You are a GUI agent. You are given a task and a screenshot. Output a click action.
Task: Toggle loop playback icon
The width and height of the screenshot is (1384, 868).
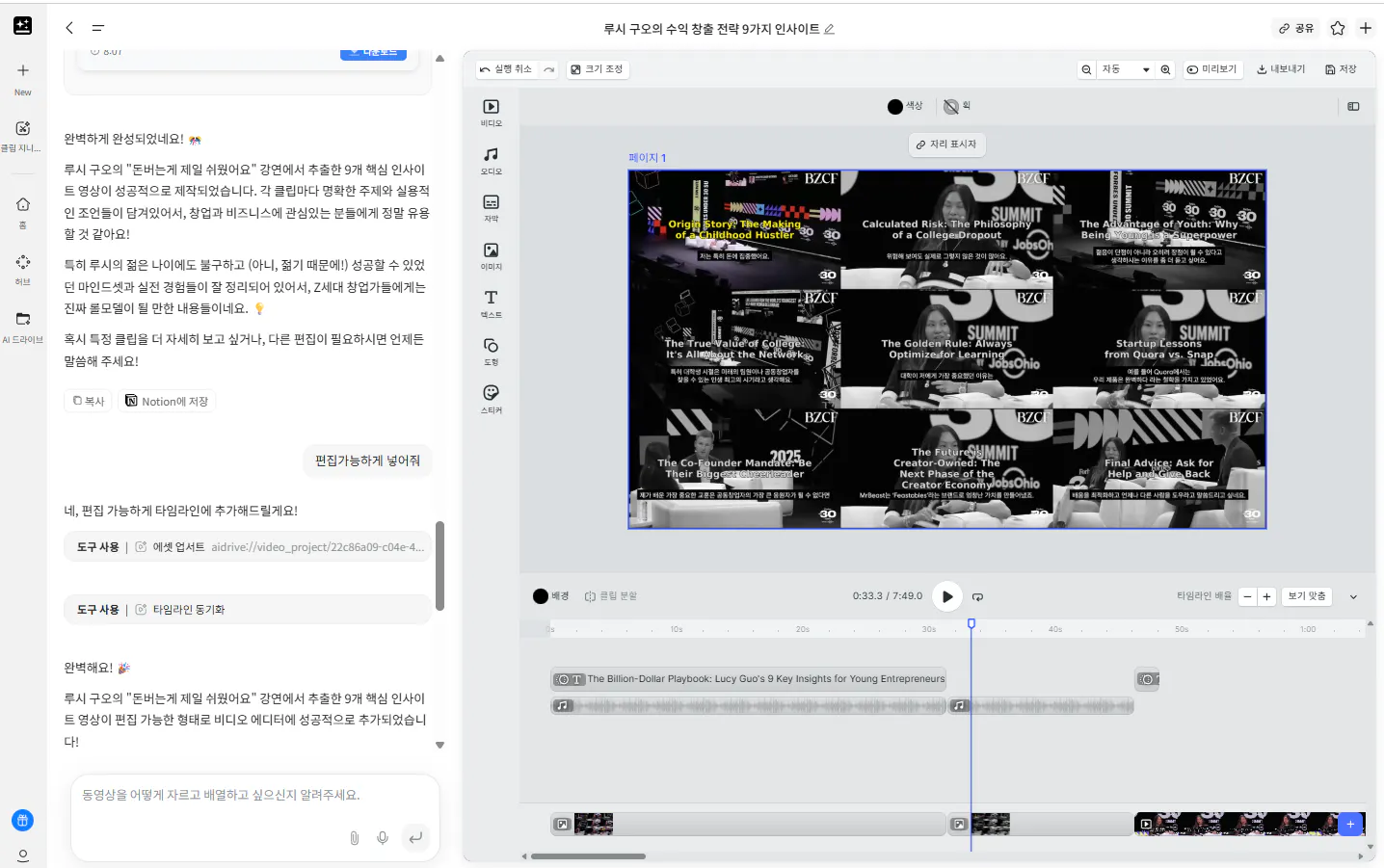977,597
